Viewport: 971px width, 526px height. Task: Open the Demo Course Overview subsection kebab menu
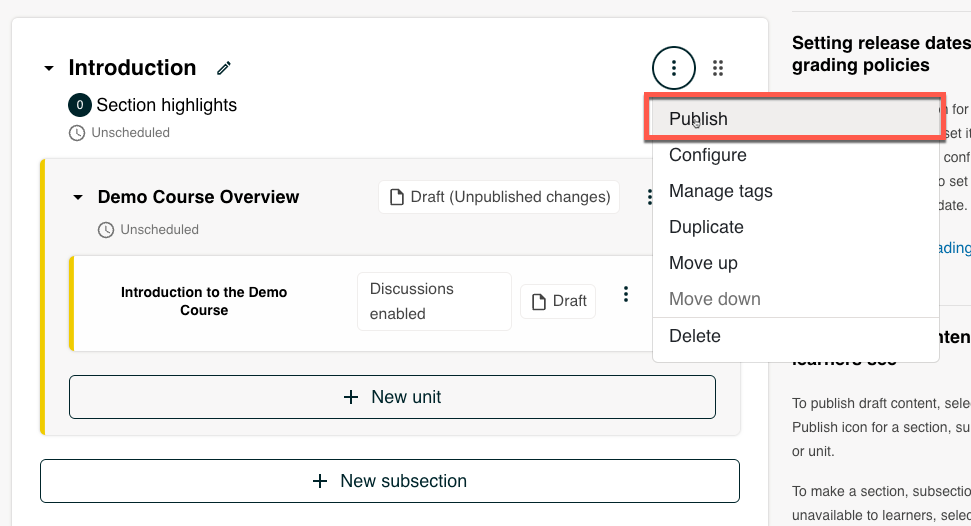point(649,198)
